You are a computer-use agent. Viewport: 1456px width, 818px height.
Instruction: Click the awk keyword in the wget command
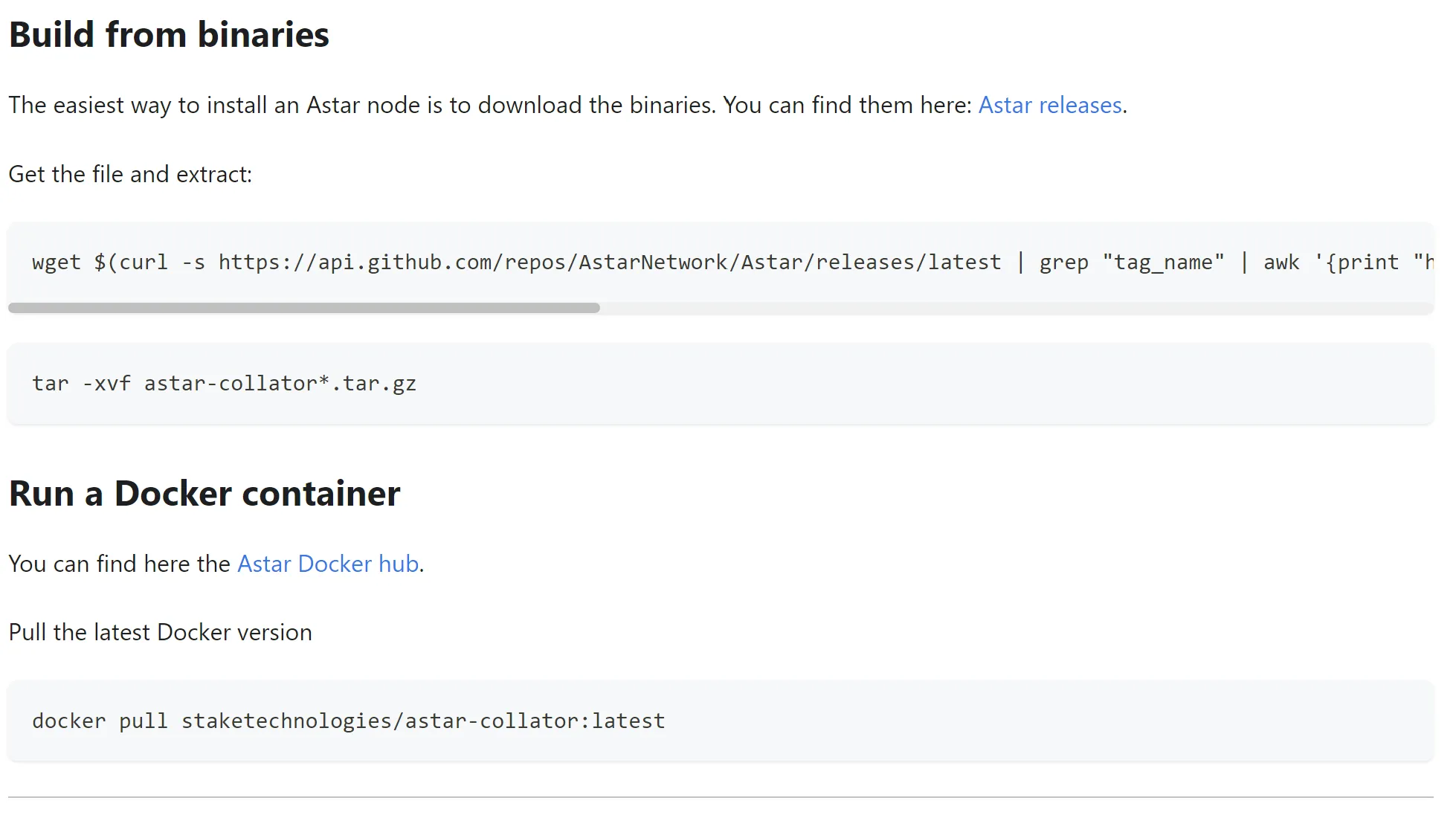pyautogui.click(x=1281, y=263)
